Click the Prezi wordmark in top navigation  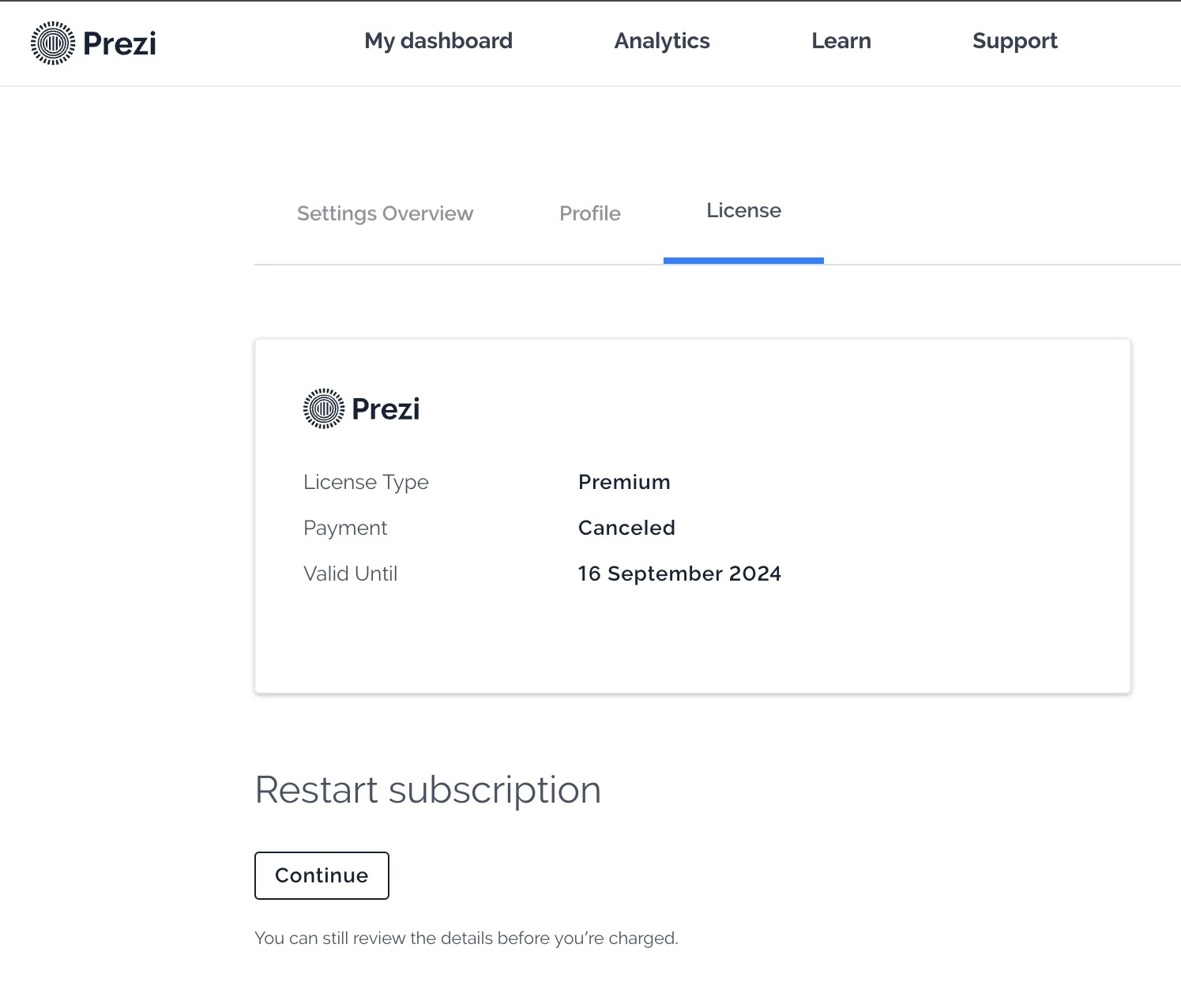(x=119, y=43)
